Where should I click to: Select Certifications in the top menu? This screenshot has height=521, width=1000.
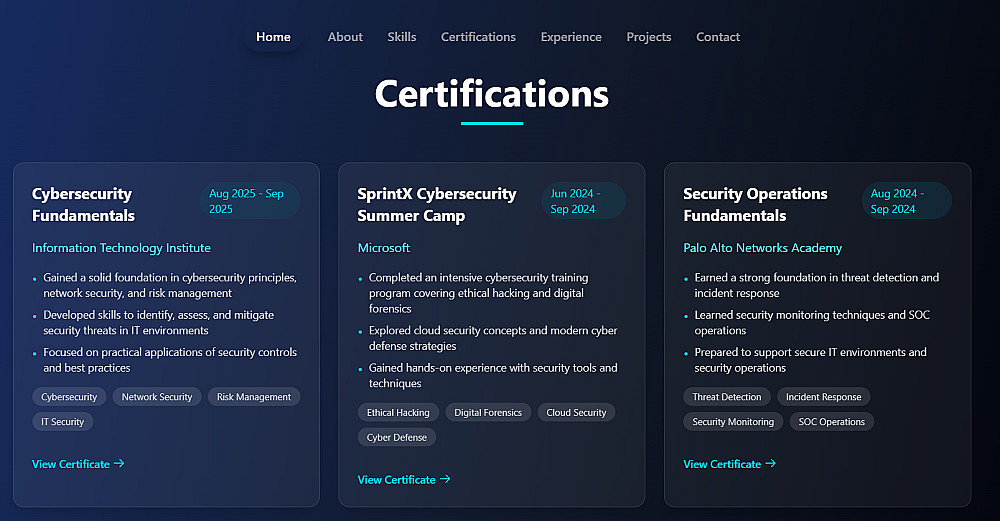pyautogui.click(x=478, y=37)
